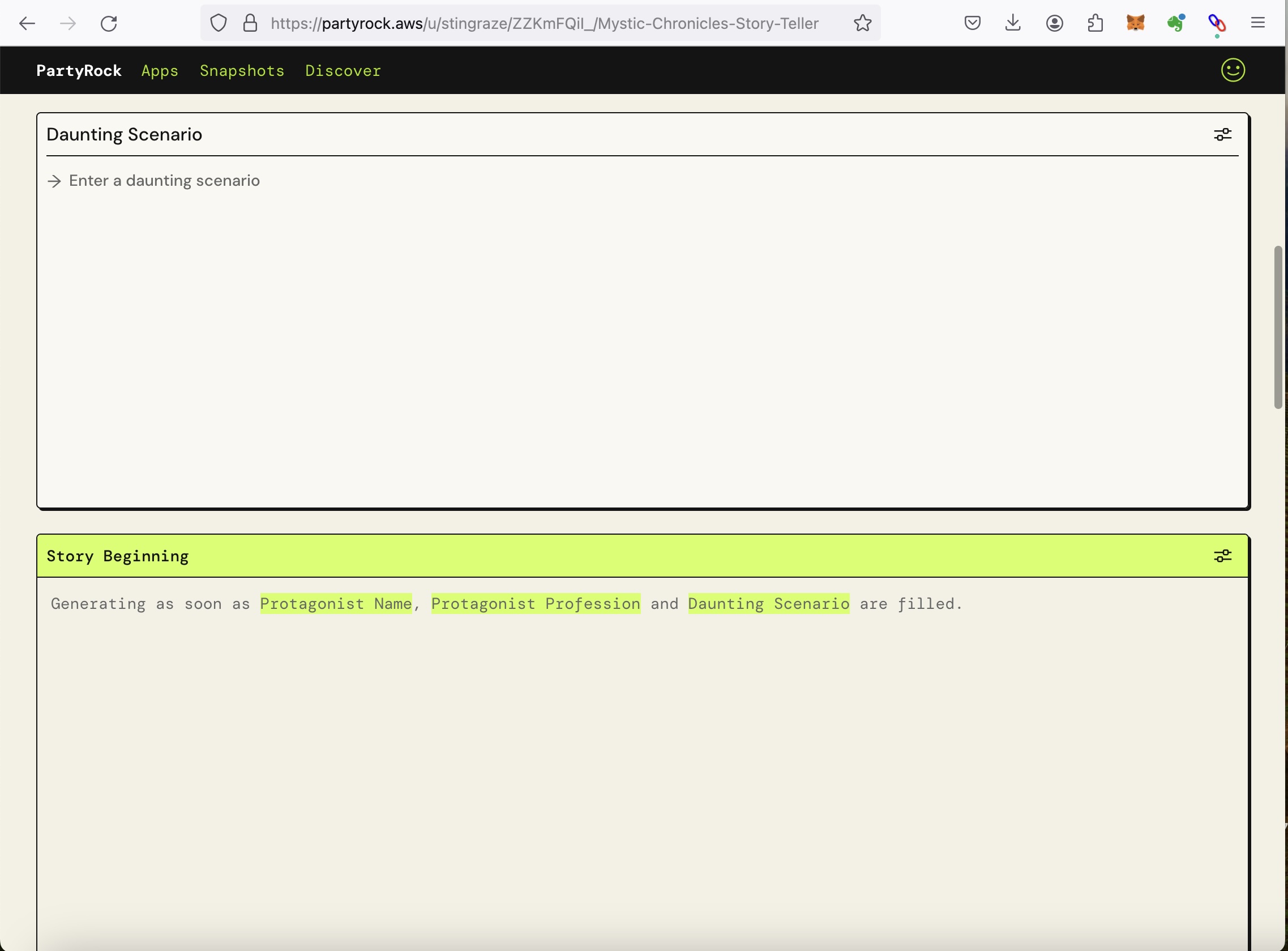Click the Enter a daunting scenario field
The width and height of the screenshot is (1288, 951).
point(165,181)
